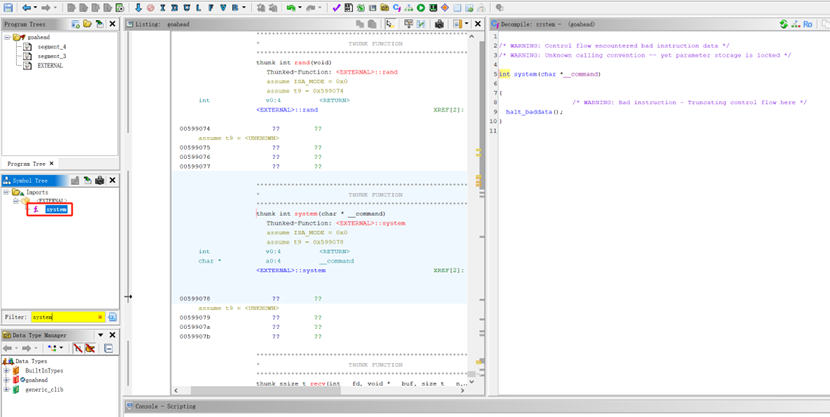
Task: Click the Save icon in main toolbar
Action: [8, 8]
